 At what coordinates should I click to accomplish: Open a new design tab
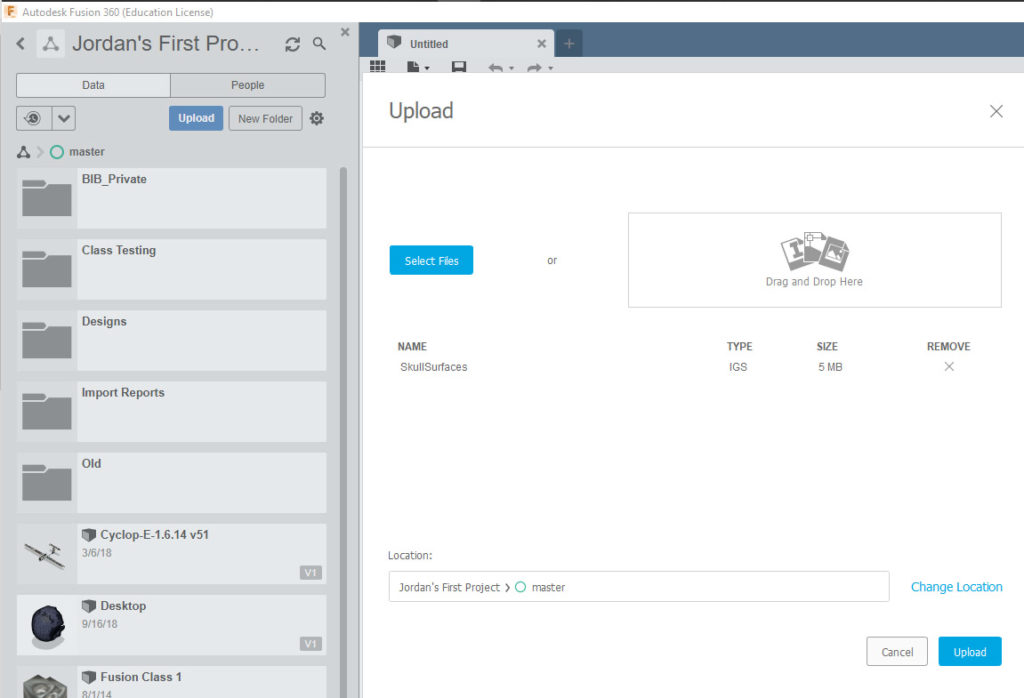coord(569,44)
